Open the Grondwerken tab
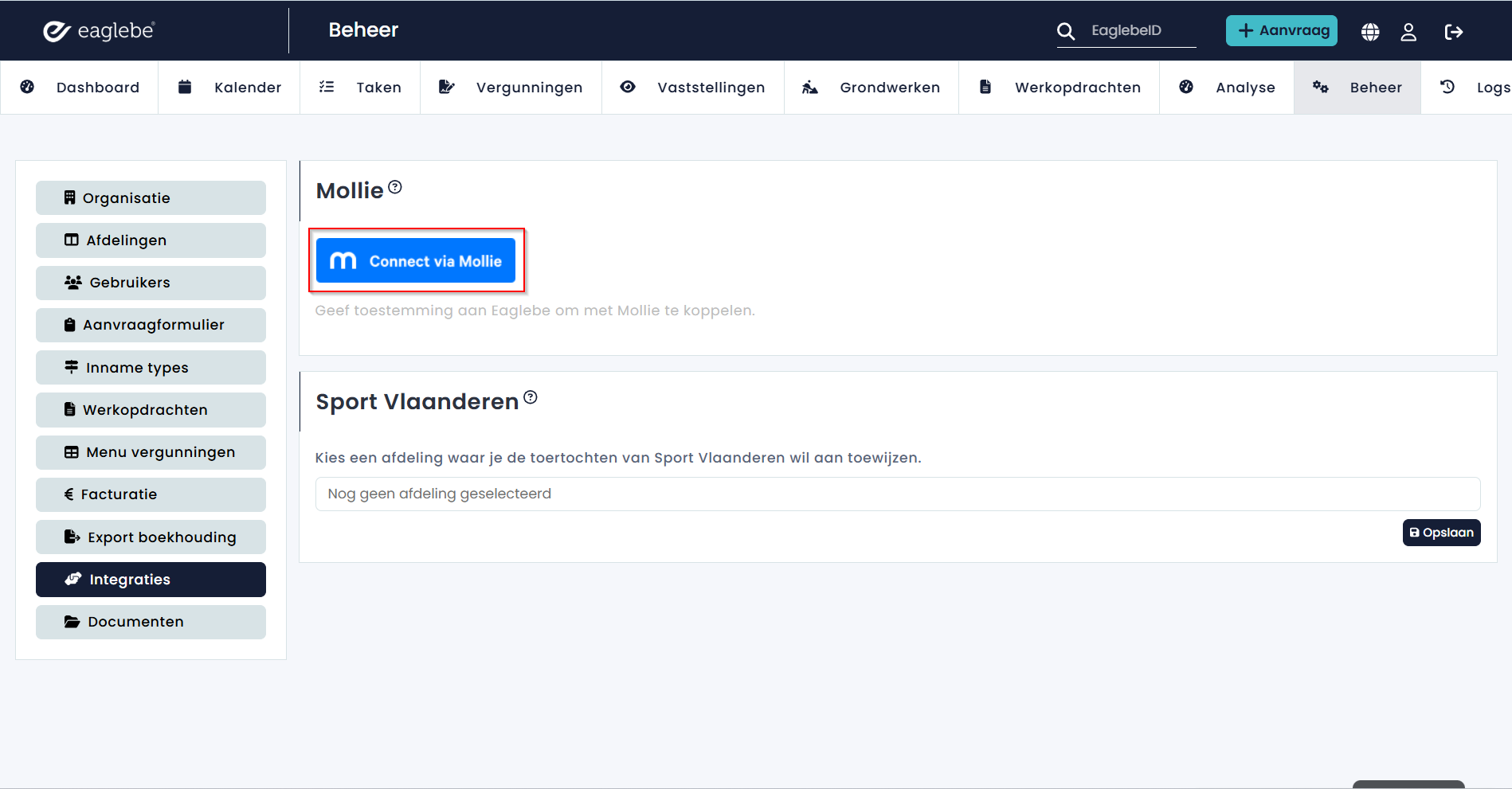Image resolution: width=1512 pixels, height=789 pixels. [x=872, y=88]
